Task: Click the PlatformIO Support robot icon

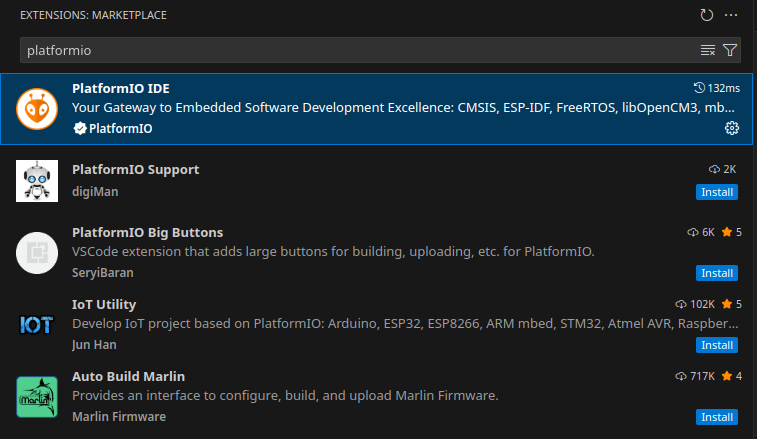Action: click(x=37, y=181)
